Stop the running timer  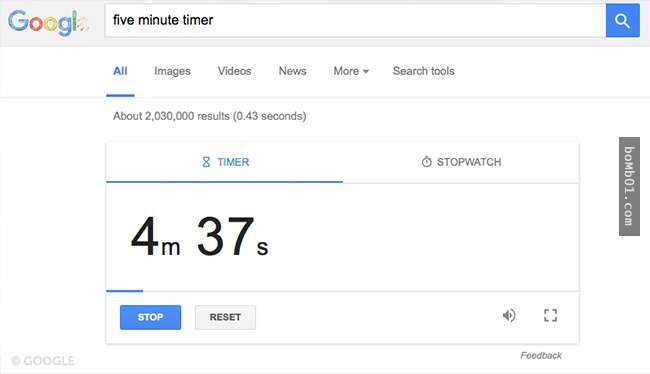tap(150, 317)
